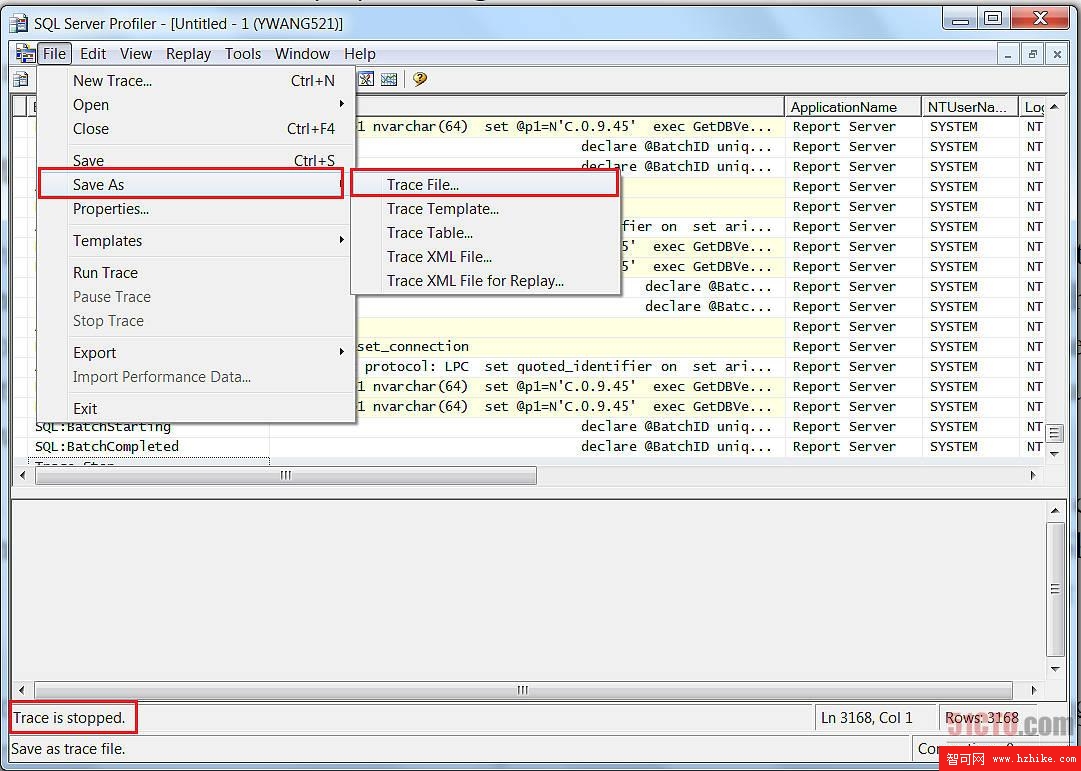
Task: Expand the Open submenu arrow
Action: [341, 104]
